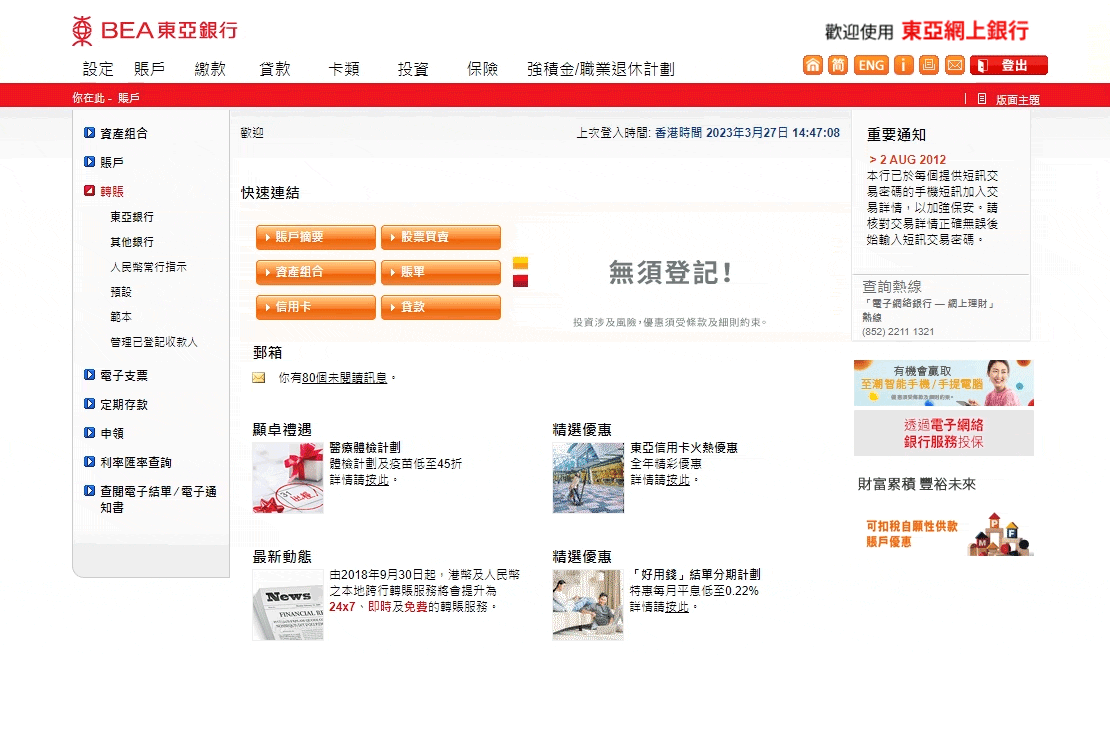Expand 電子支票 in the sidebar

click(116, 375)
